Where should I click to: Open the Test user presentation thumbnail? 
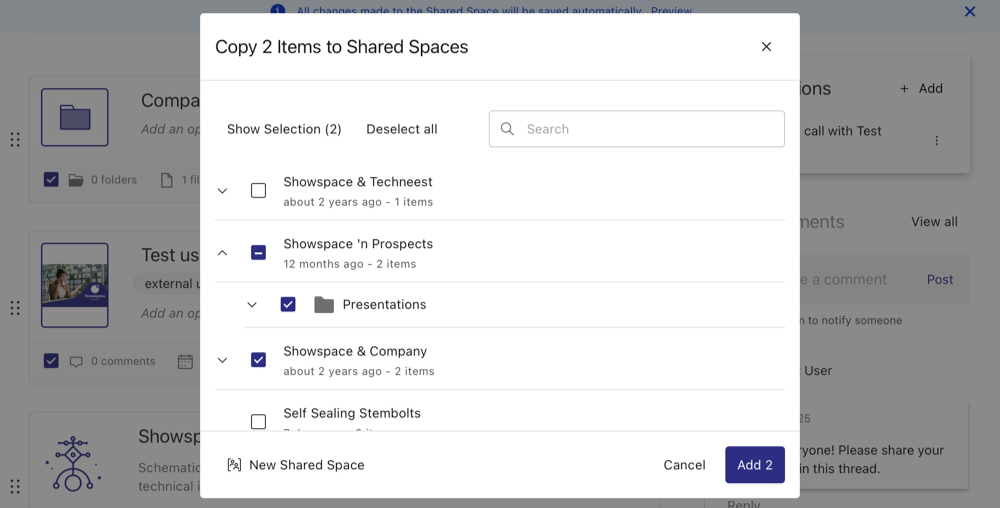[75, 285]
